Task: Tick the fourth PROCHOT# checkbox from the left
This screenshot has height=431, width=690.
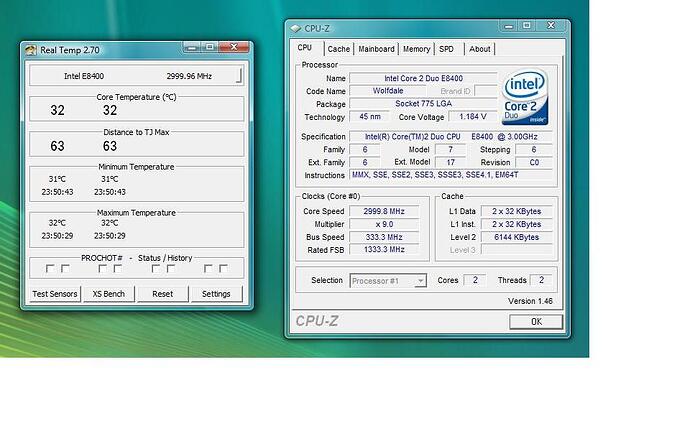Action: tap(117, 268)
